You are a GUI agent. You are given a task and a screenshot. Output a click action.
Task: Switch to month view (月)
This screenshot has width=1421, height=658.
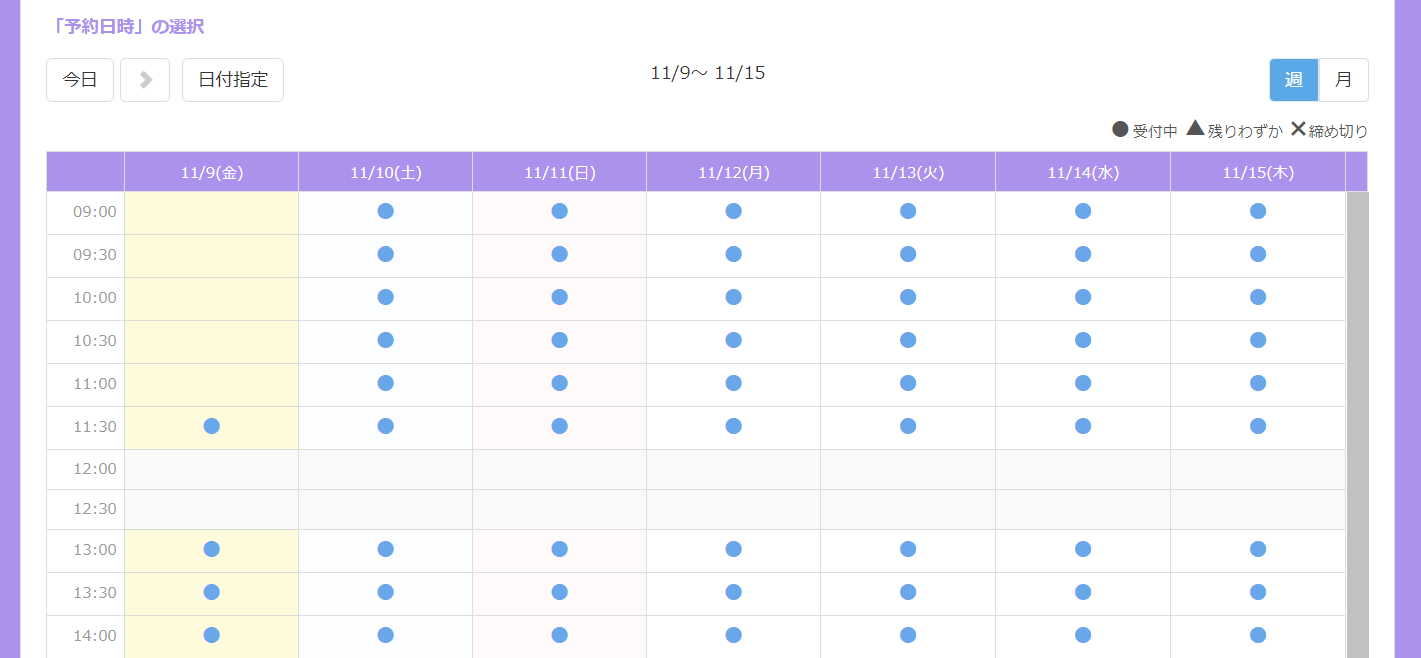coord(1344,80)
